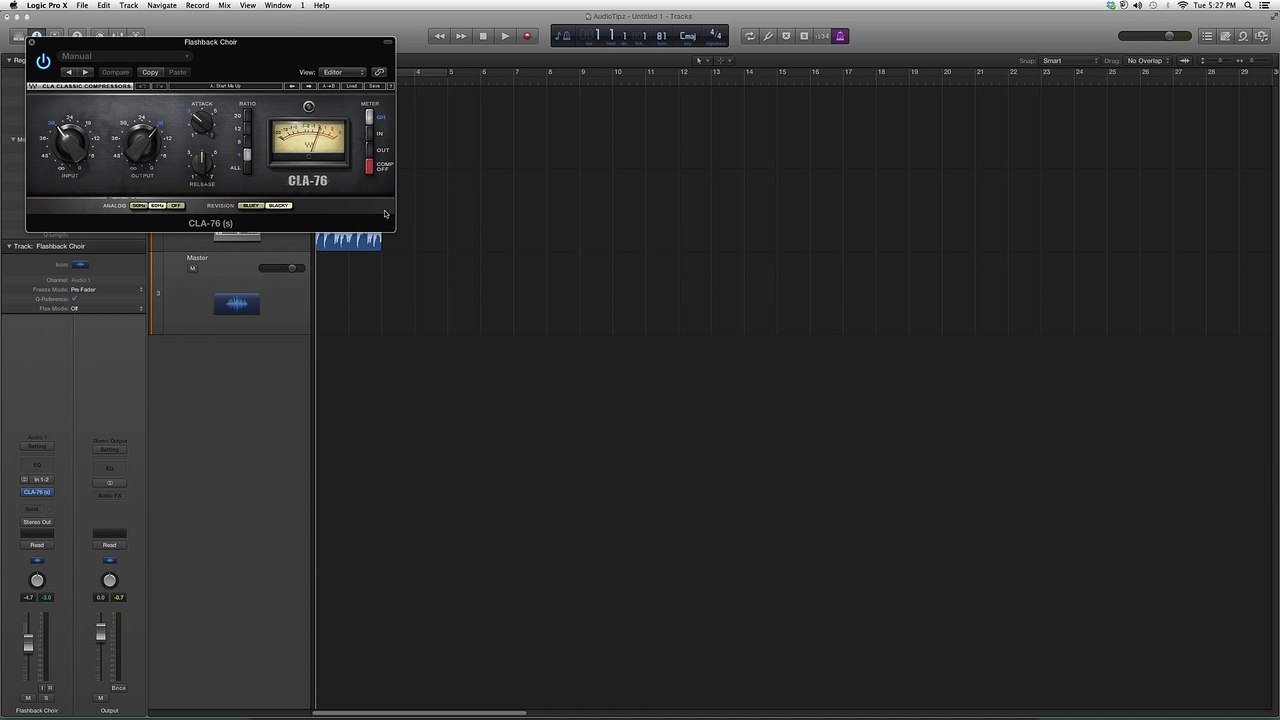Open the Waves help question mark
The width and height of the screenshot is (1280, 720).
[391, 86]
